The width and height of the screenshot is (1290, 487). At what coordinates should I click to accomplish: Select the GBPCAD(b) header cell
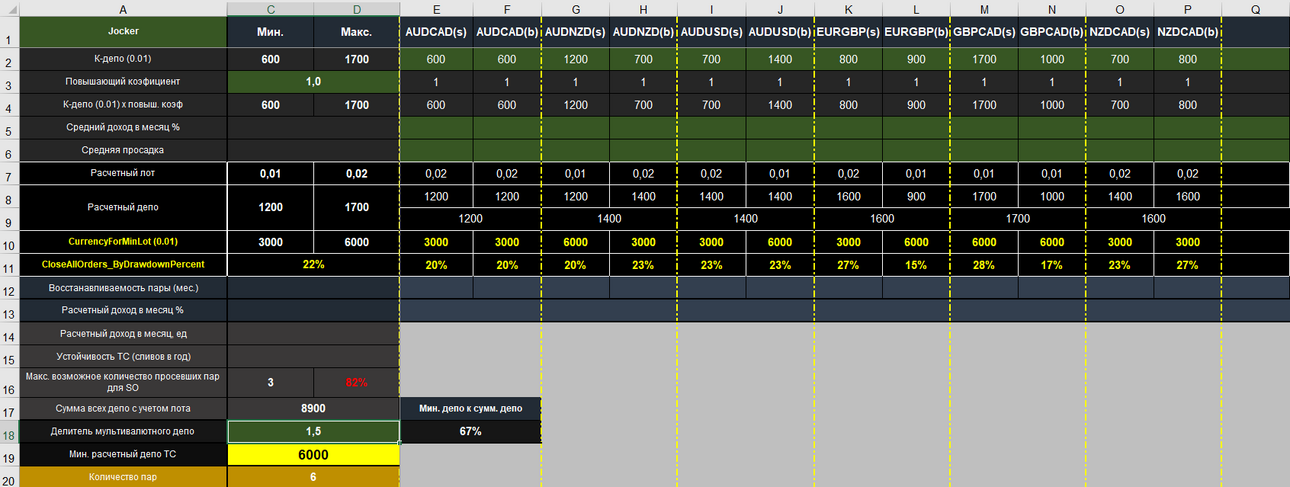click(1052, 32)
